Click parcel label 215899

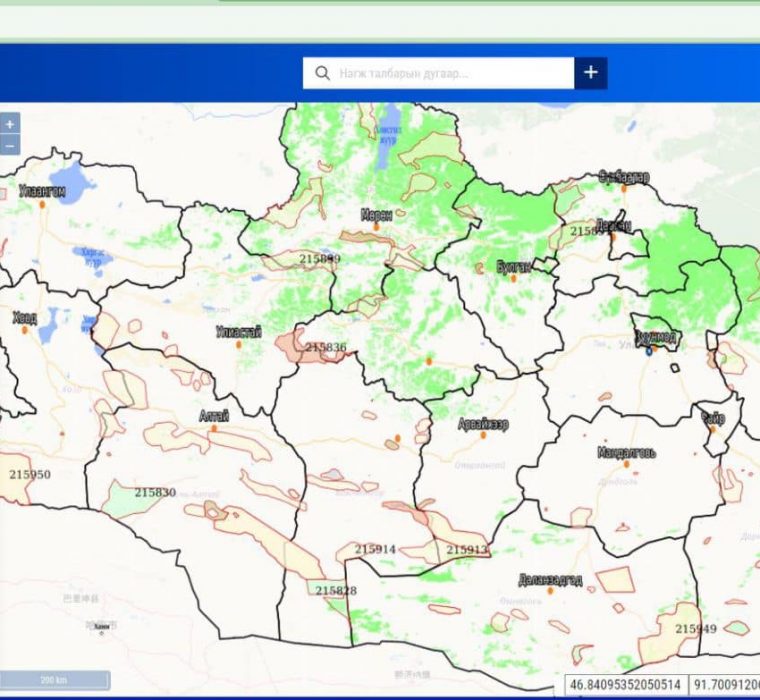pyautogui.click(x=320, y=259)
